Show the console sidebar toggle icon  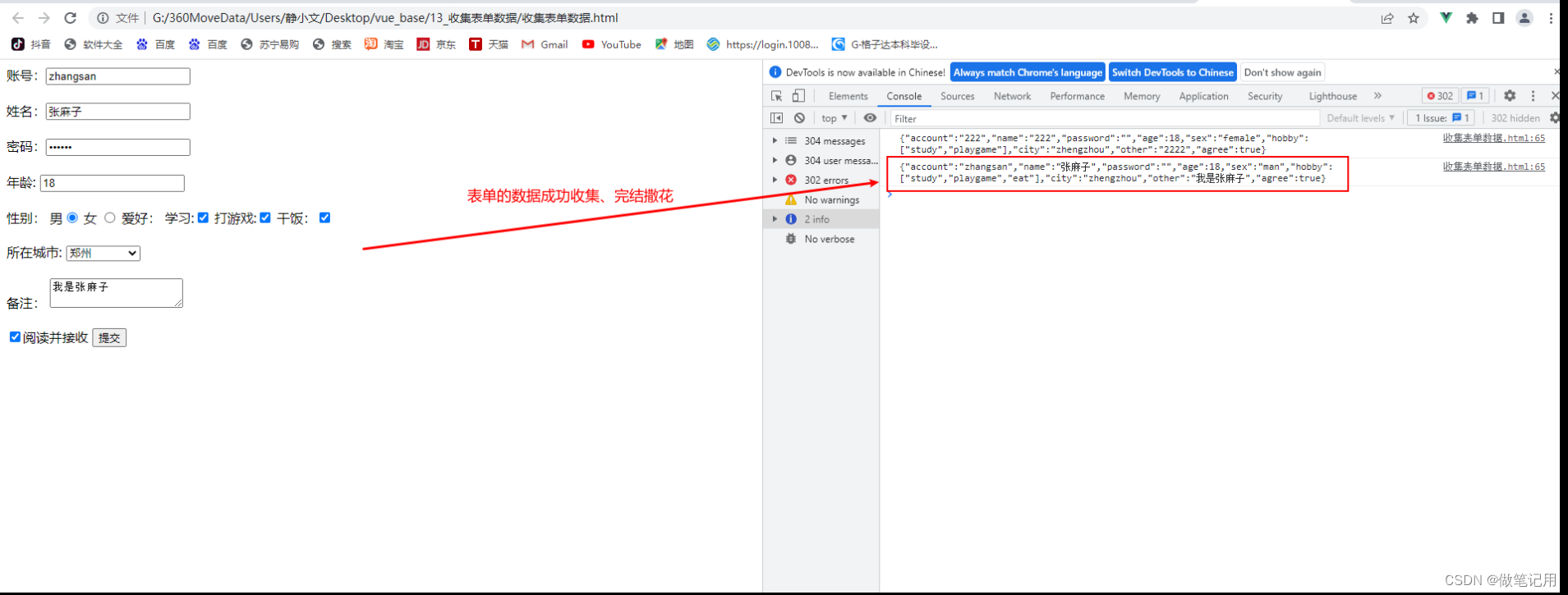coord(777,118)
